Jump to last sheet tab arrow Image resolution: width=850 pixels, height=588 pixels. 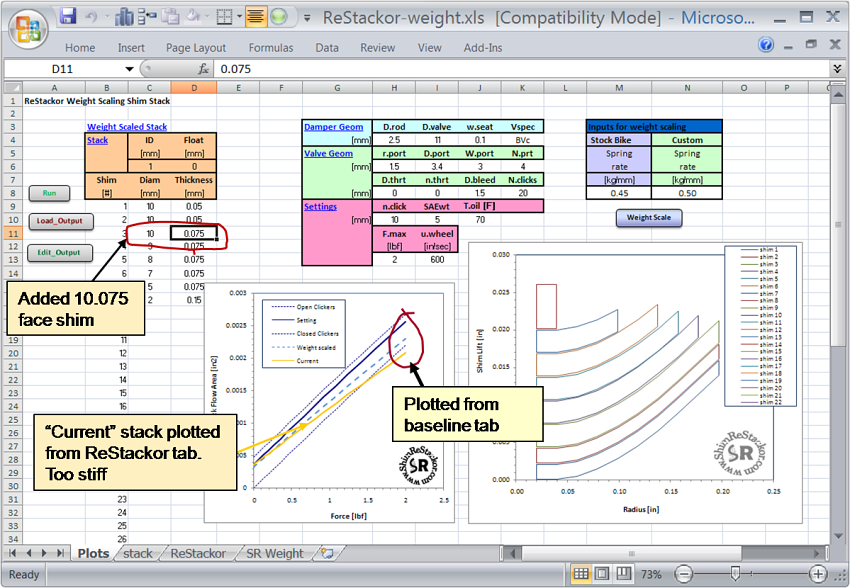pos(60,553)
